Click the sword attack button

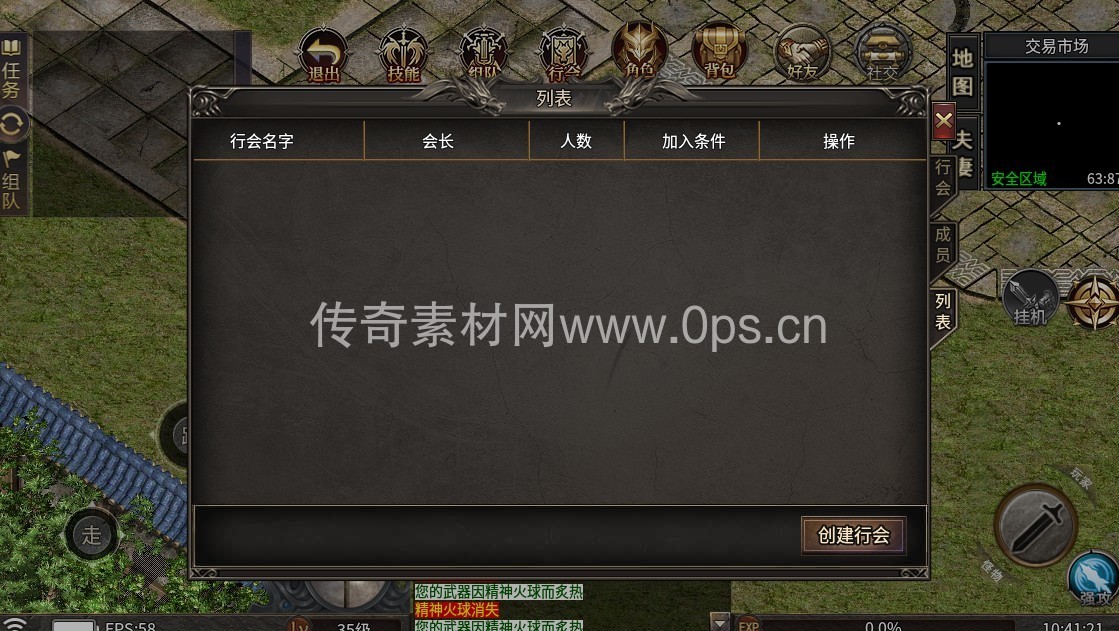click(1036, 525)
